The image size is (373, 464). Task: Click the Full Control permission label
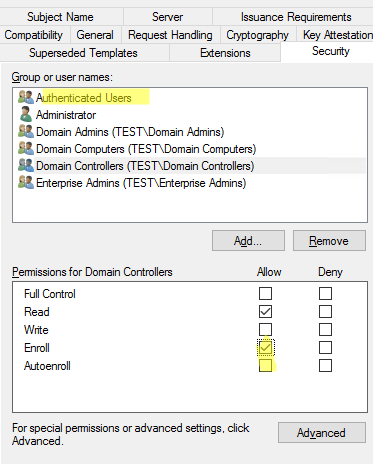[50, 294]
